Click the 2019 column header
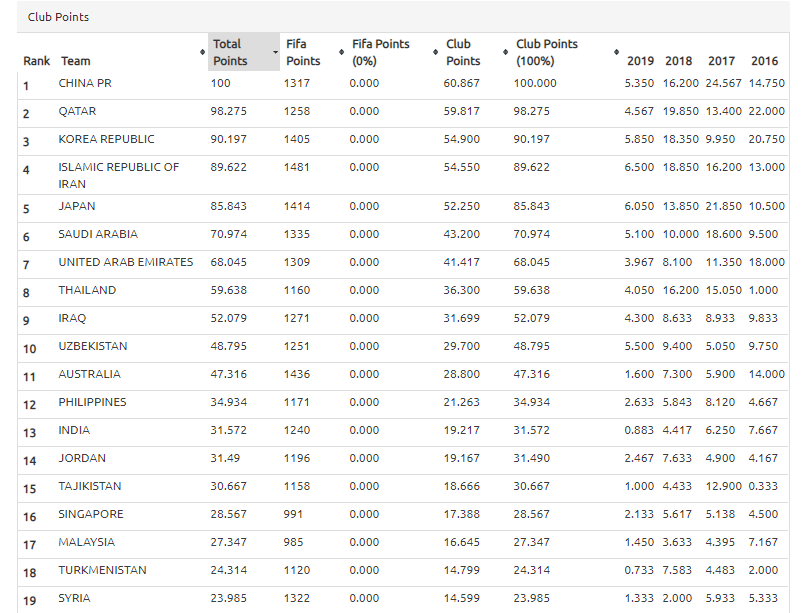Viewport: 811px width, 613px height. (x=640, y=61)
